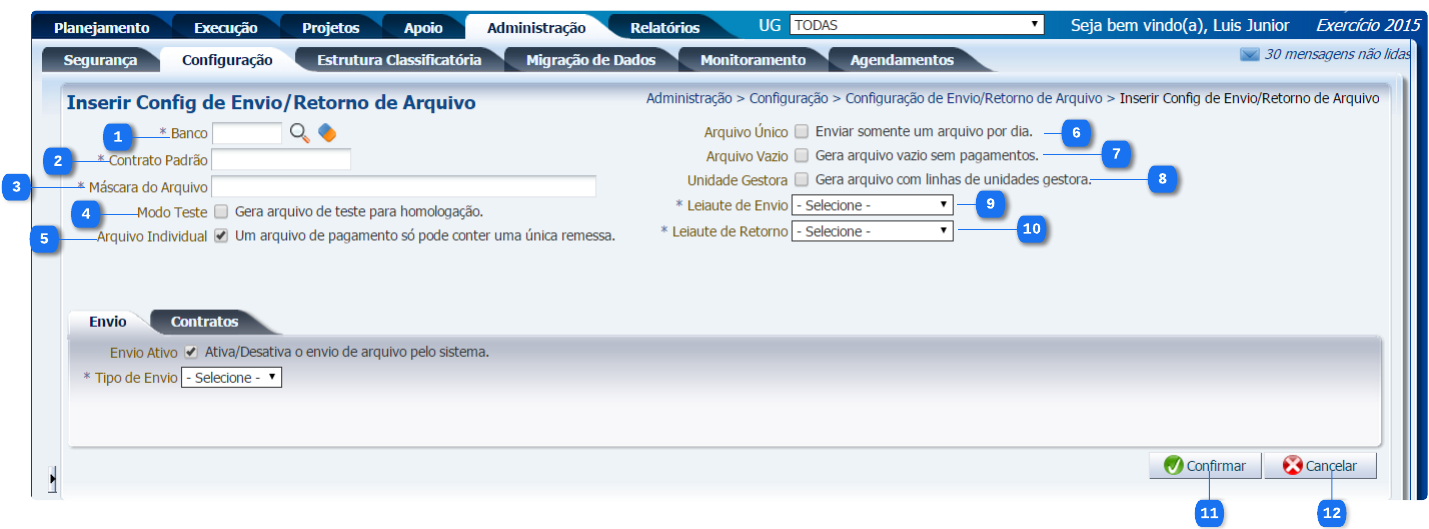Click the eraser clear icon beside Banco
The height and width of the screenshot is (529, 1429).
[327, 133]
